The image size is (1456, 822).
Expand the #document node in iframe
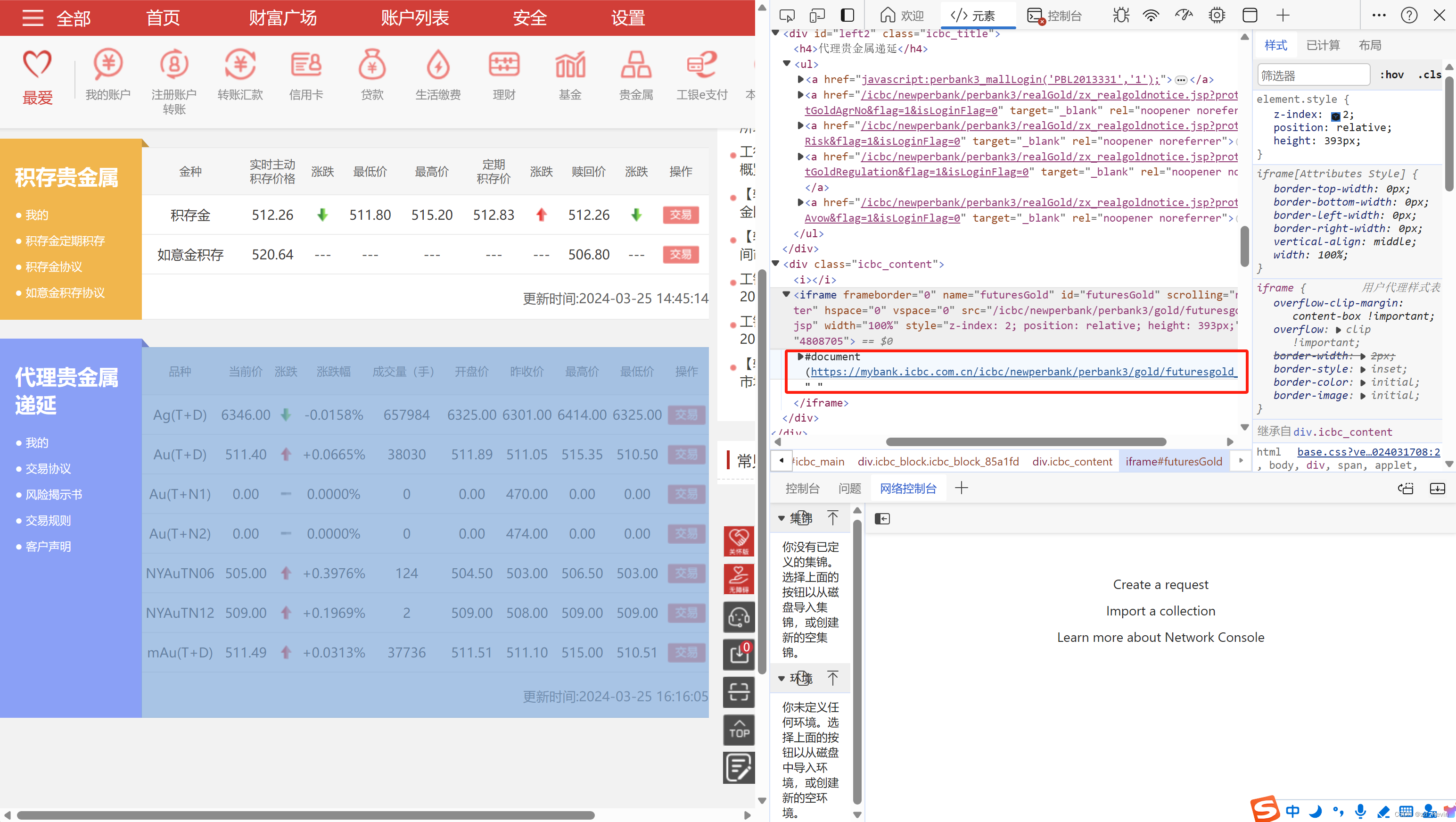(x=800, y=357)
